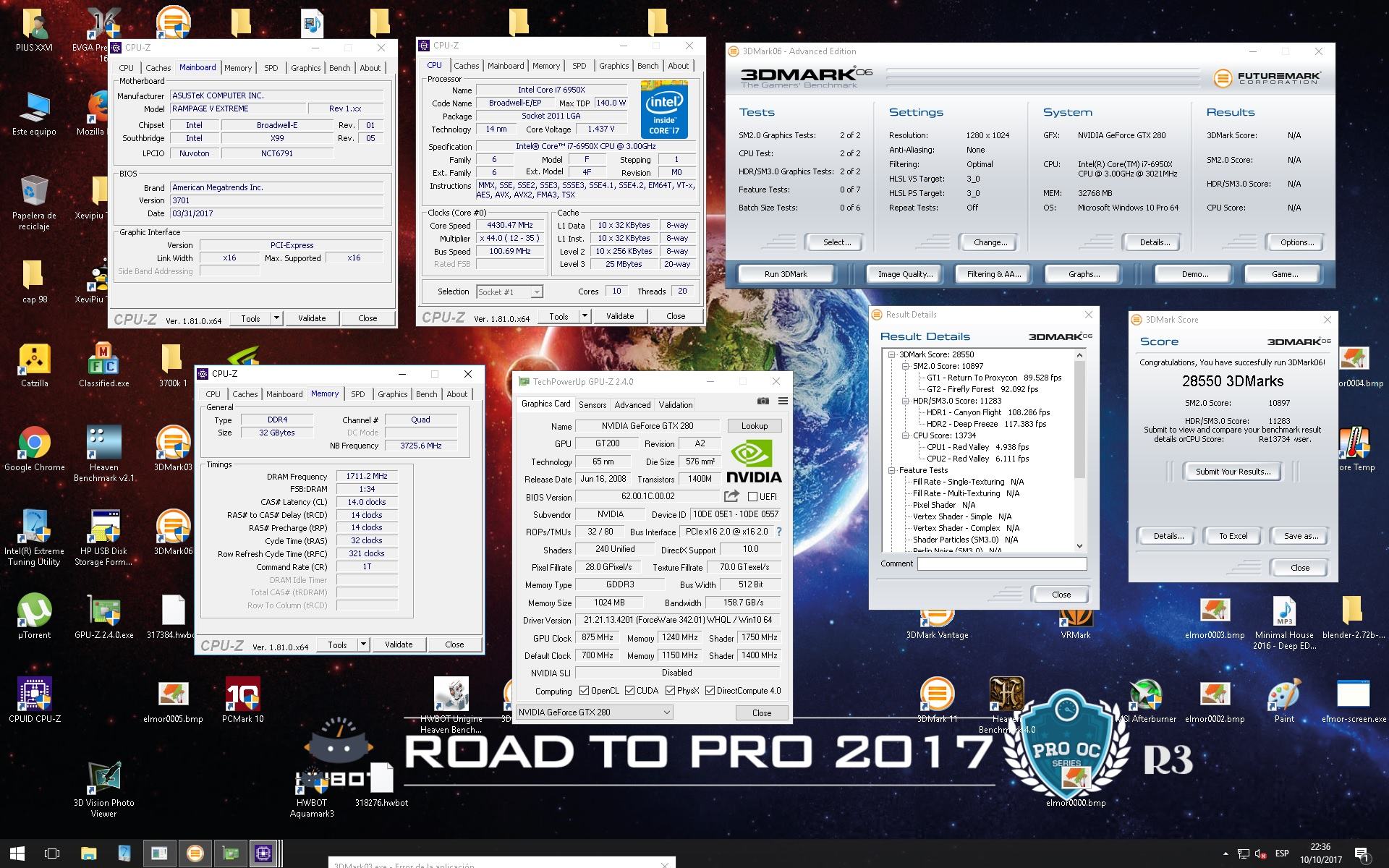This screenshot has height=868, width=1389.
Task: Select the elmor0005.bmp desktop file
Action: pos(173,701)
